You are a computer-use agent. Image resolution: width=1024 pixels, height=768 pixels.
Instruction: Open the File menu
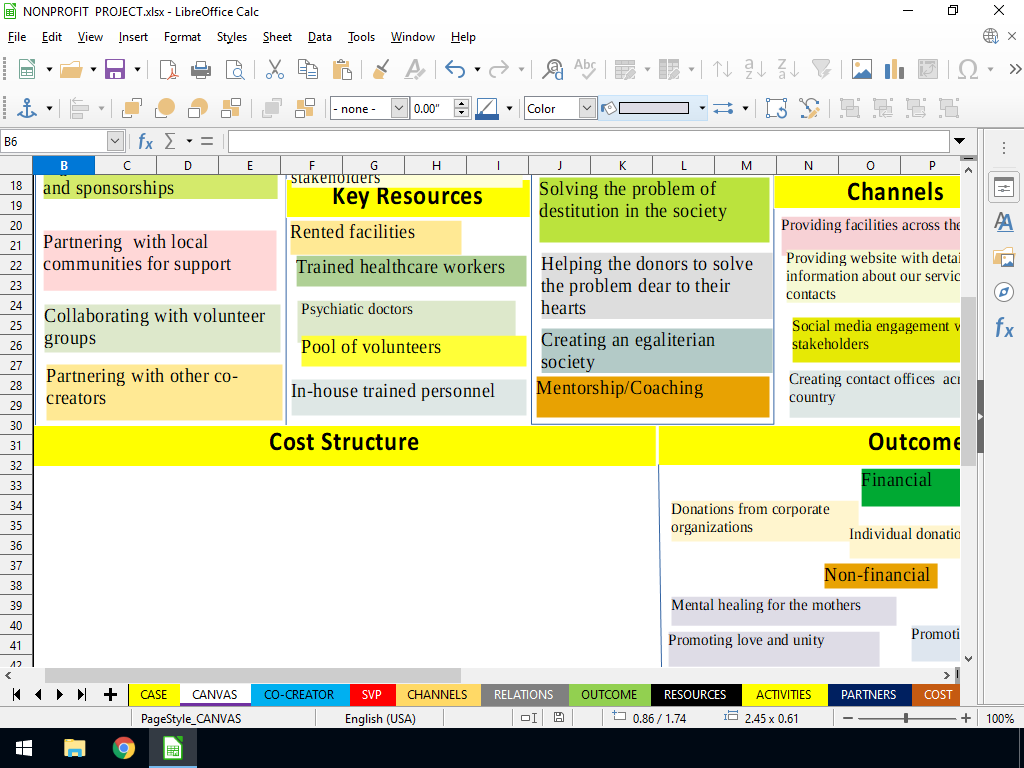click(16, 37)
